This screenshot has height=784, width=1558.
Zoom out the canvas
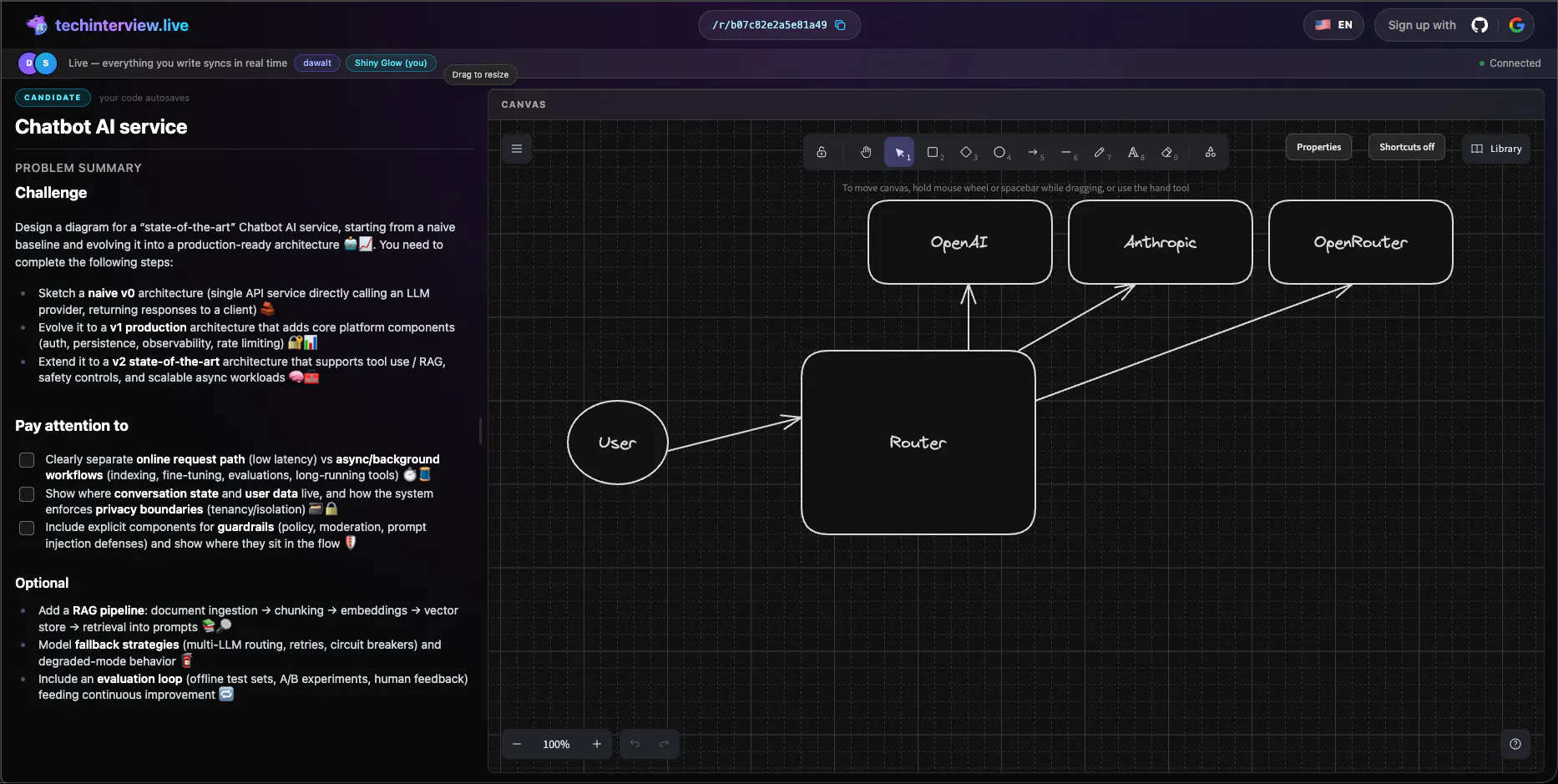[517, 744]
